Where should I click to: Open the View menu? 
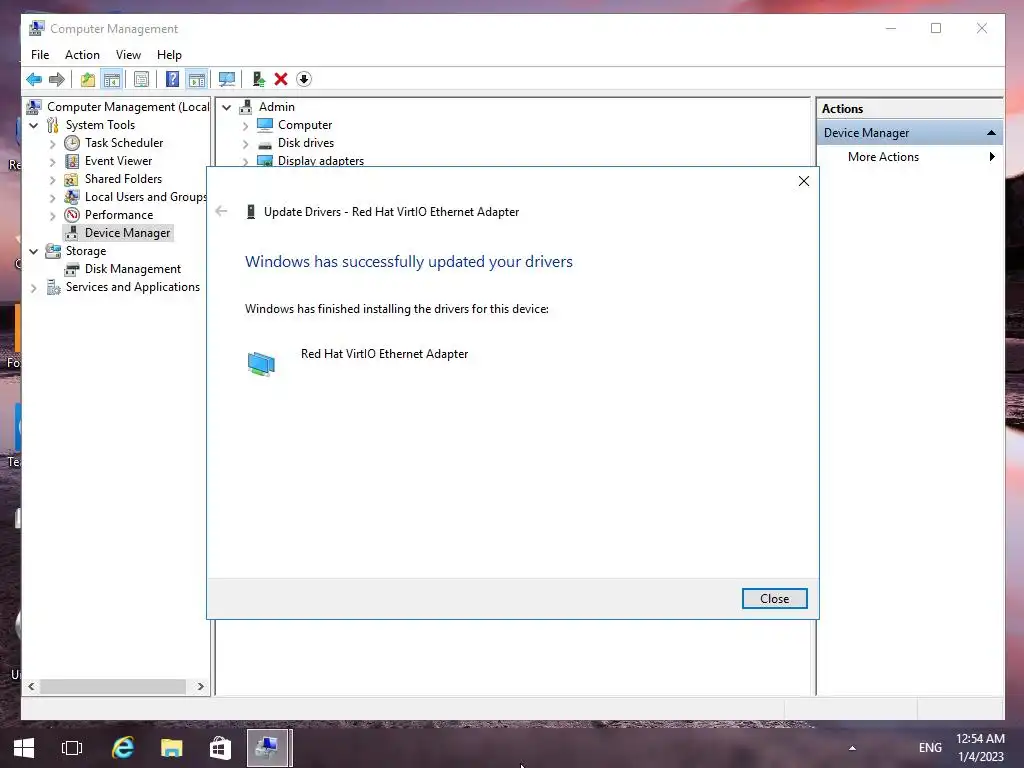[128, 55]
